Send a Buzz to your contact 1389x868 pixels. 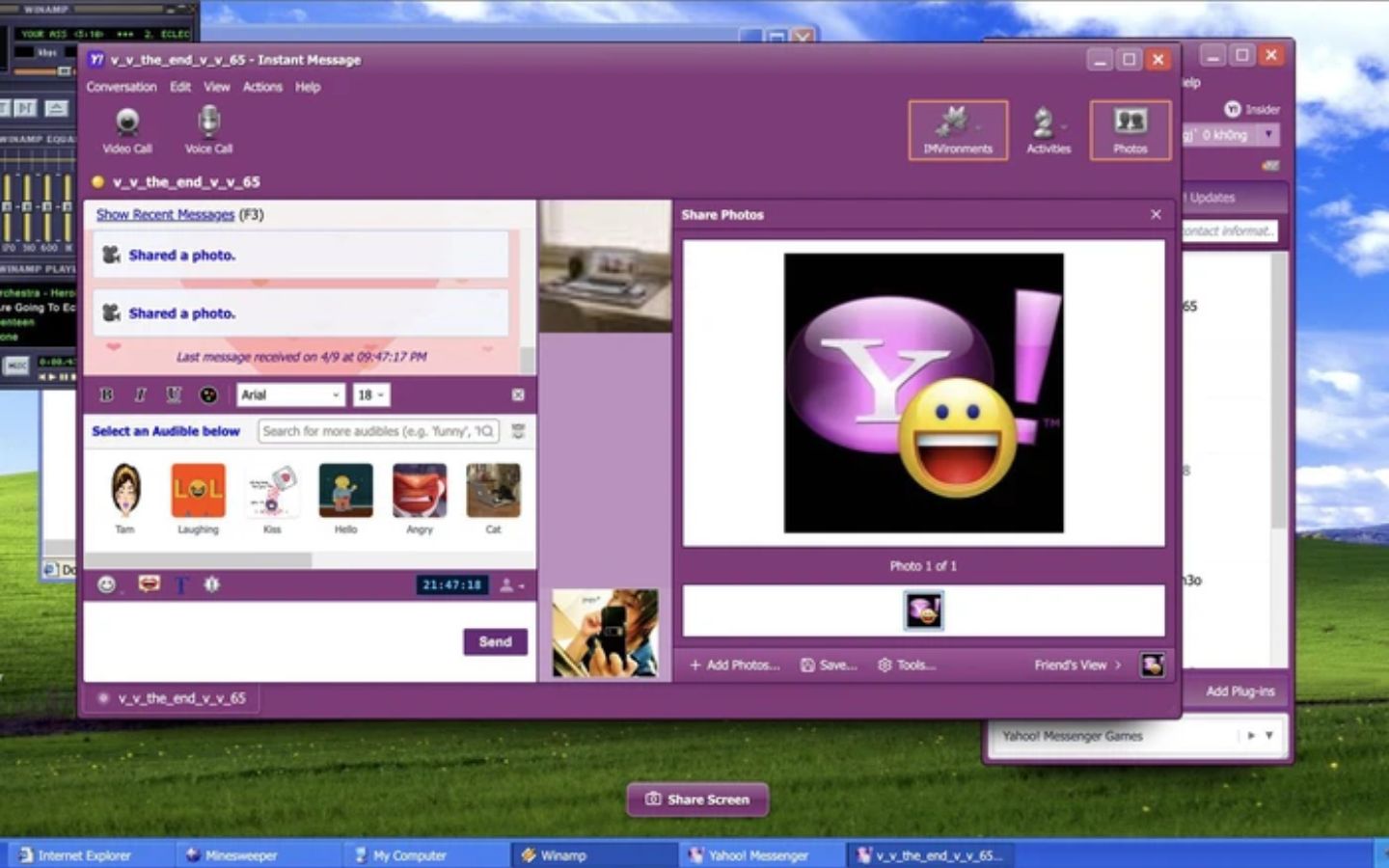click(211, 584)
